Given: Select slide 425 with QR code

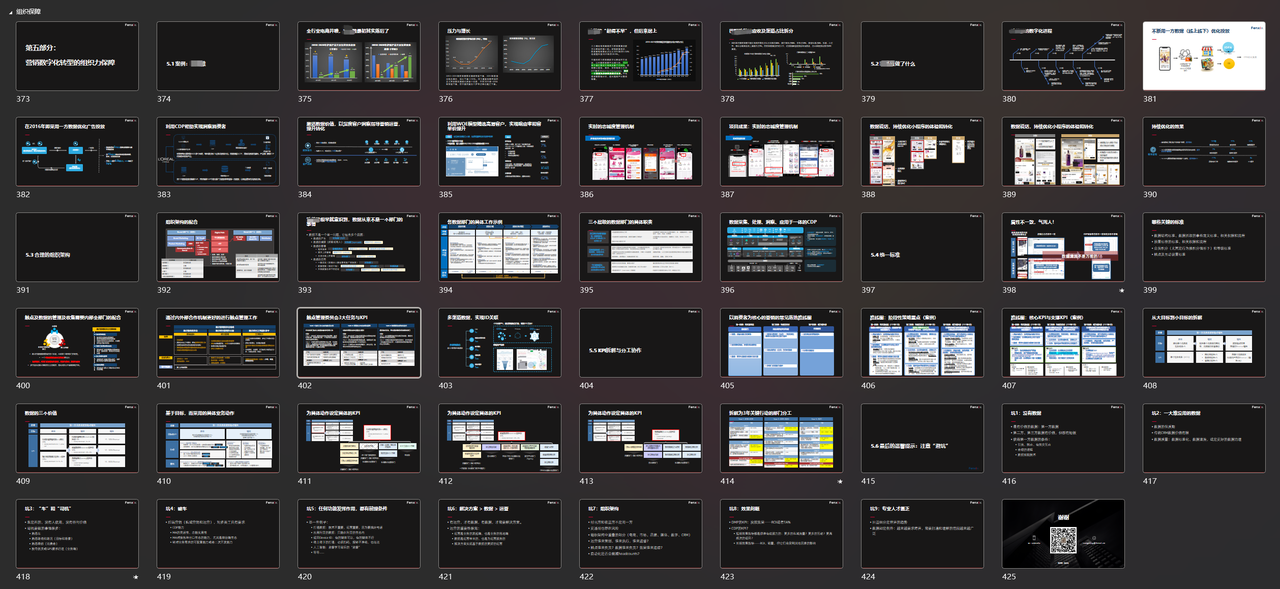Looking at the screenshot, I should pyautogui.click(x=1063, y=534).
